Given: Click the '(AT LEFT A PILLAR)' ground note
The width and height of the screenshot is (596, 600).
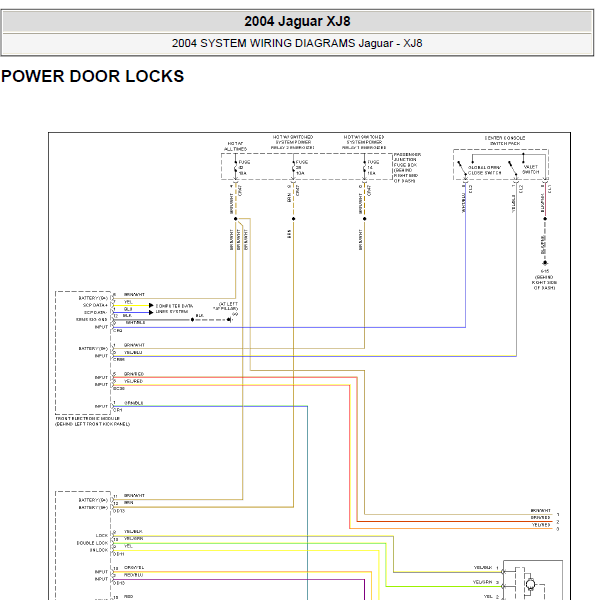Looking at the screenshot, I should tap(226, 306).
